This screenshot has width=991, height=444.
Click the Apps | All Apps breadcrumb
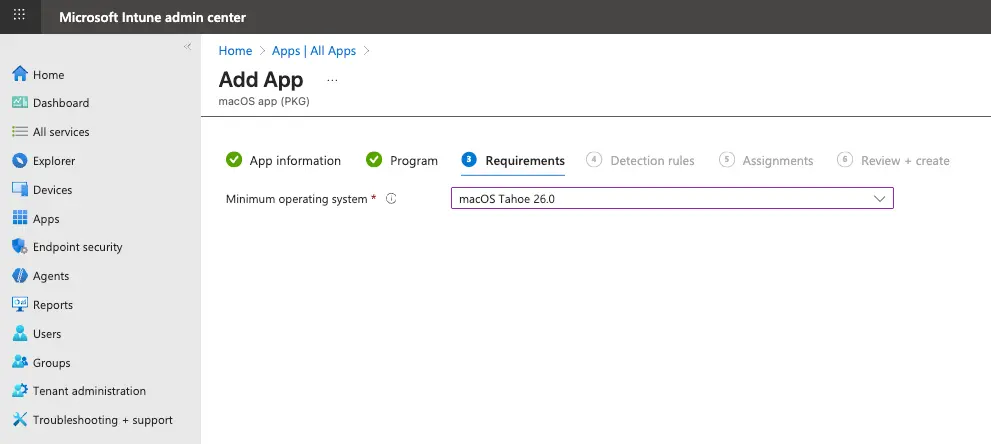(x=313, y=51)
